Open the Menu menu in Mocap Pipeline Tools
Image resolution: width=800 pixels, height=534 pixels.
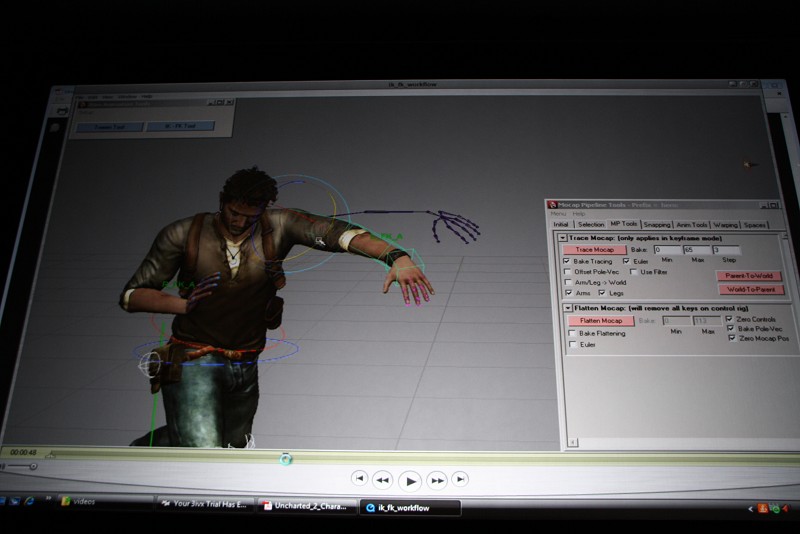coord(558,214)
